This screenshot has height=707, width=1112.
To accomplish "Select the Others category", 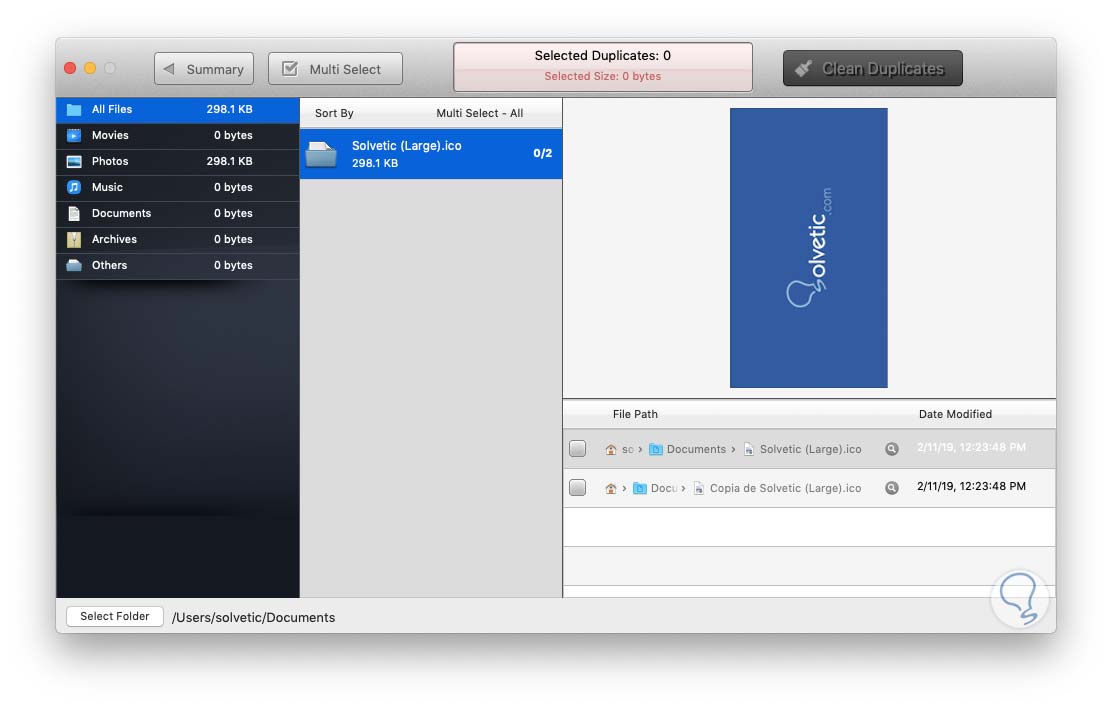I will click(177, 265).
